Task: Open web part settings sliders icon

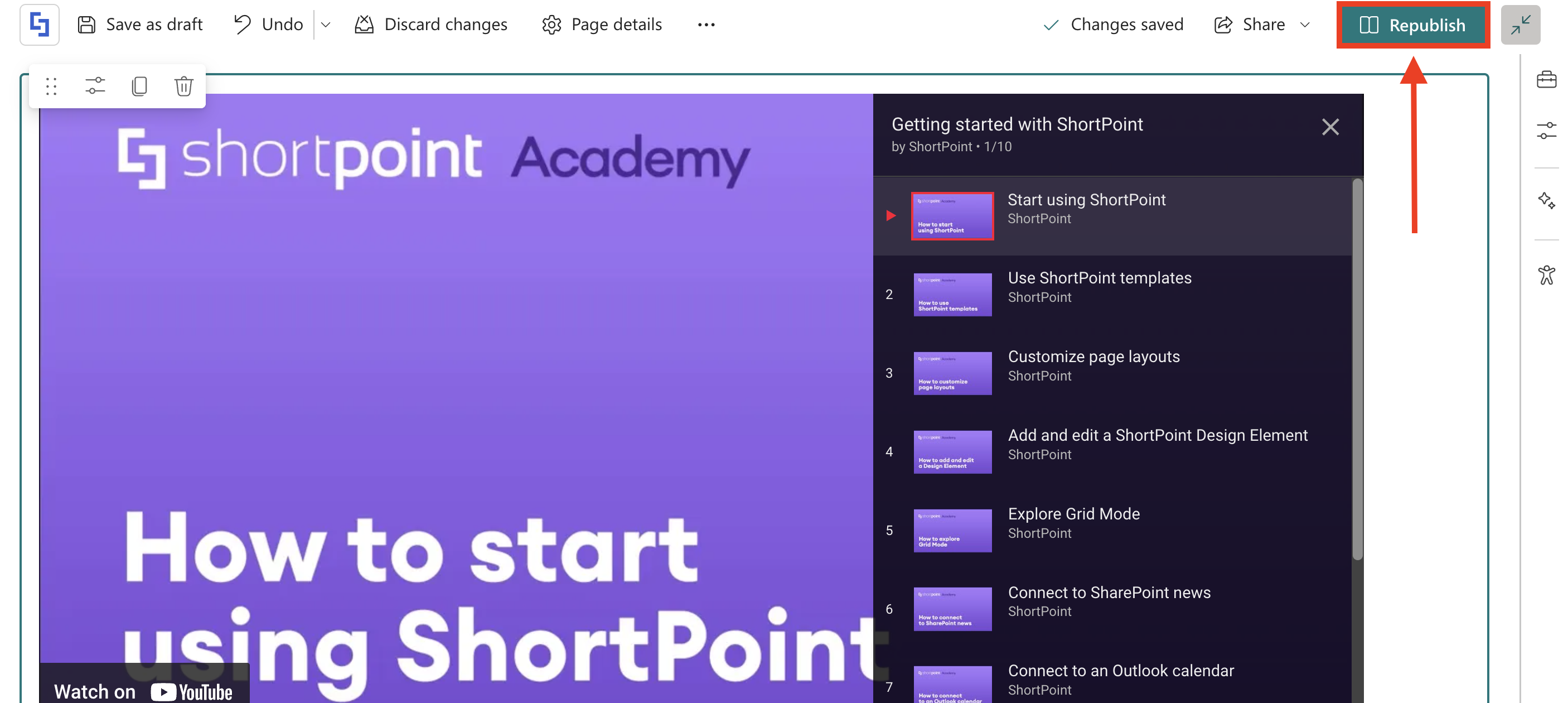Action: (95, 86)
